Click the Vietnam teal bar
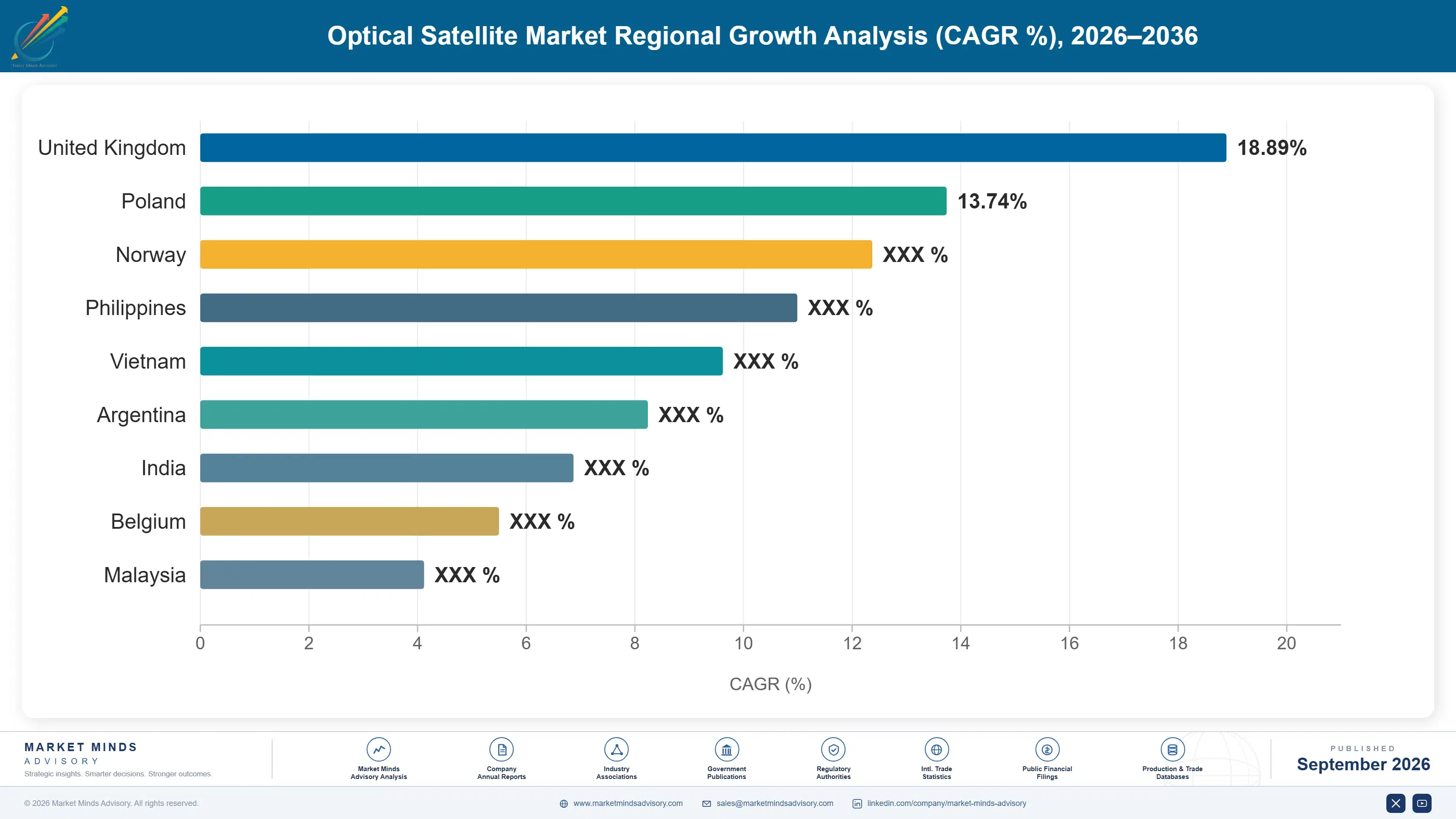Image resolution: width=1456 pixels, height=819 pixels. 461,361
